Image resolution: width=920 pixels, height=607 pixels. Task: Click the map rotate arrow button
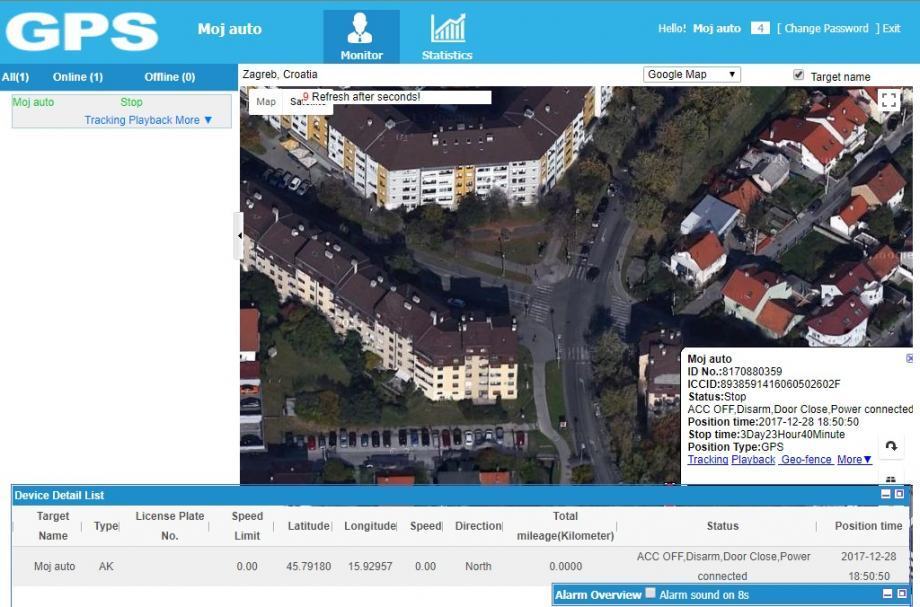pyautogui.click(x=891, y=446)
